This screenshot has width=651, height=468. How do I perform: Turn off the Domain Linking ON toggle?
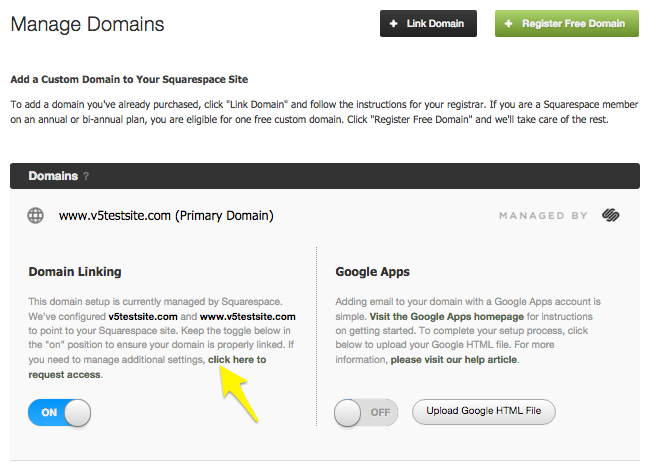[x=59, y=412]
